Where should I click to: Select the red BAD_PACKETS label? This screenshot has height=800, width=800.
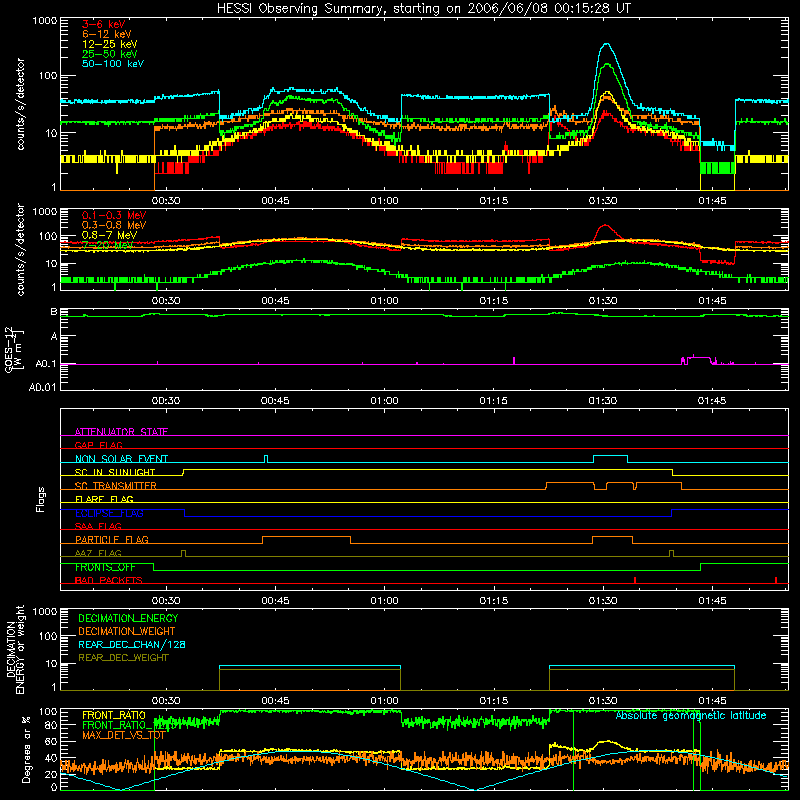[x=108, y=580]
